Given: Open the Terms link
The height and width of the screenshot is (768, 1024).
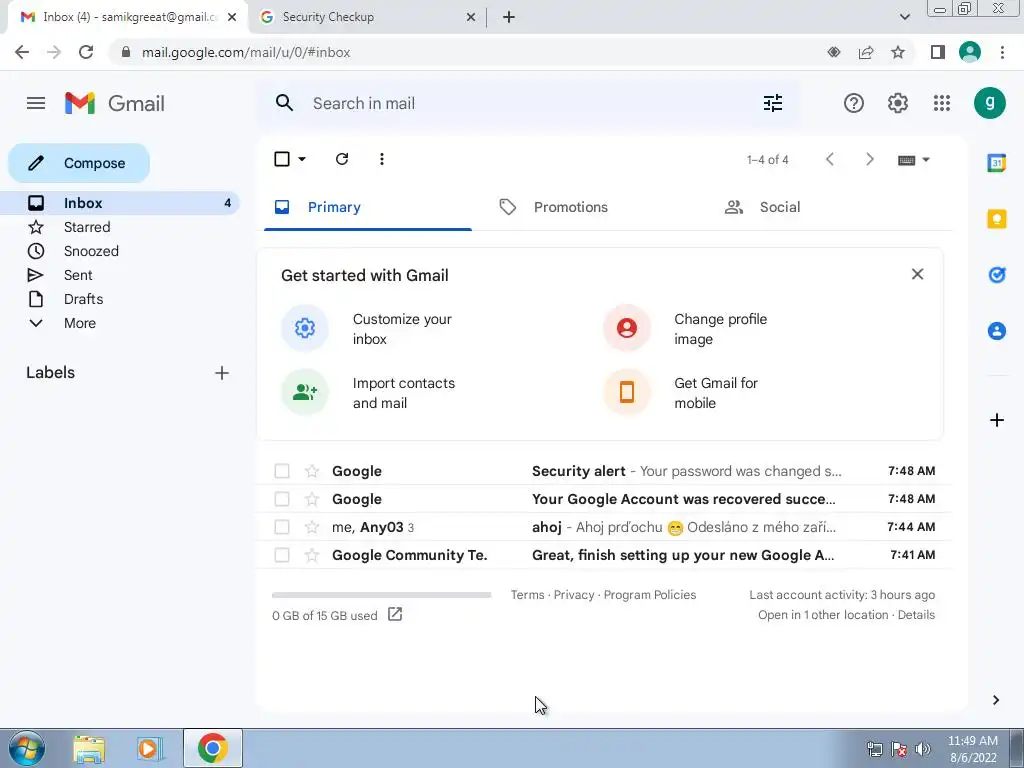Looking at the screenshot, I should click(528, 595).
